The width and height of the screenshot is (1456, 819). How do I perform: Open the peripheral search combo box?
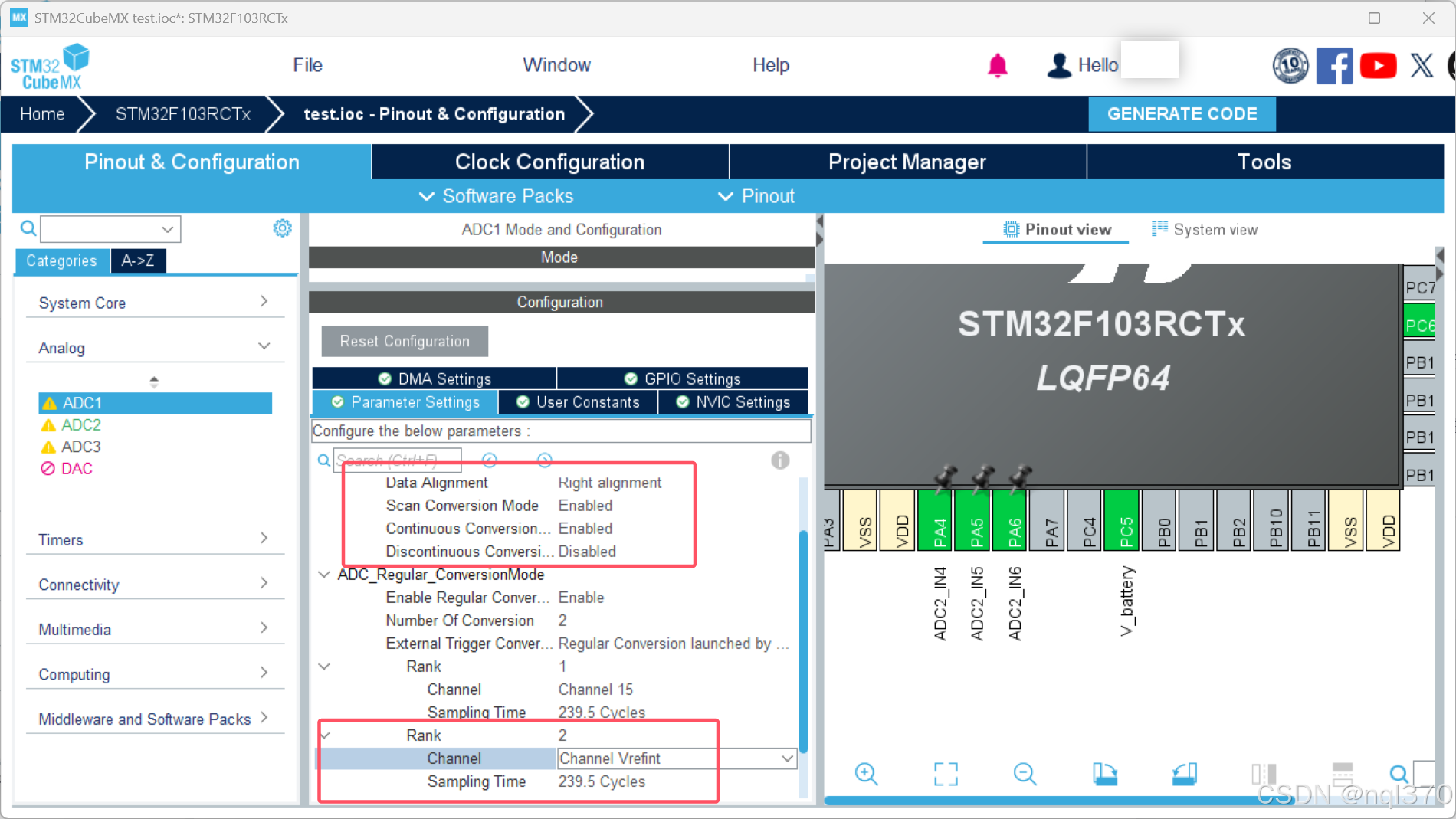[x=111, y=229]
